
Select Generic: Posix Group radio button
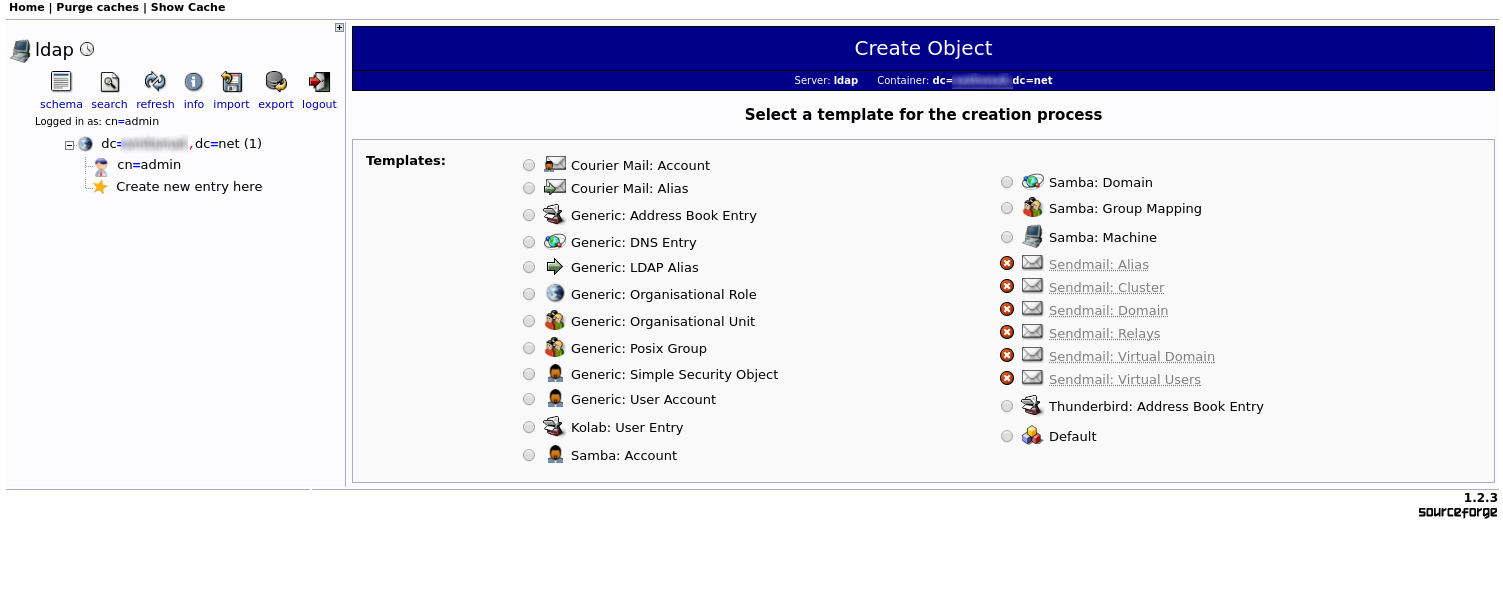(529, 348)
